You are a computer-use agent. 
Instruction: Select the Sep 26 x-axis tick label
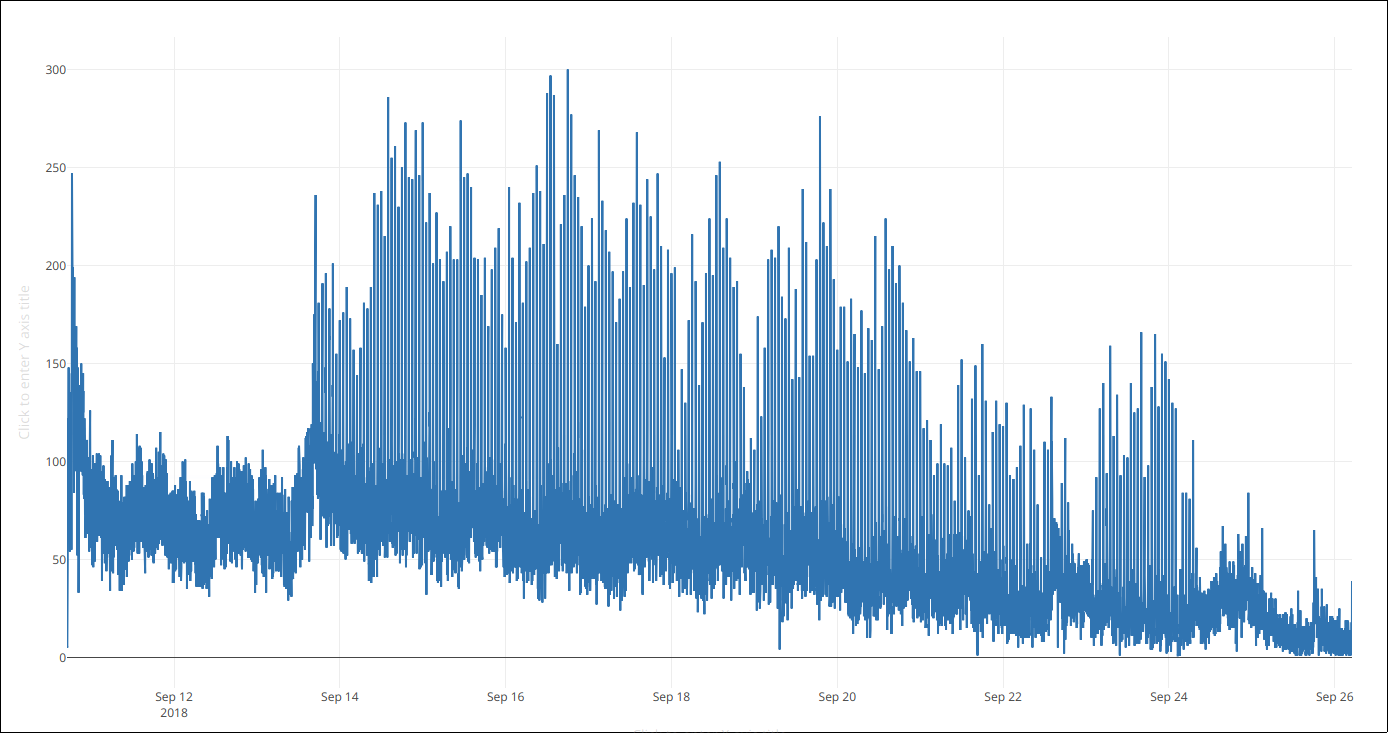[1334, 697]
